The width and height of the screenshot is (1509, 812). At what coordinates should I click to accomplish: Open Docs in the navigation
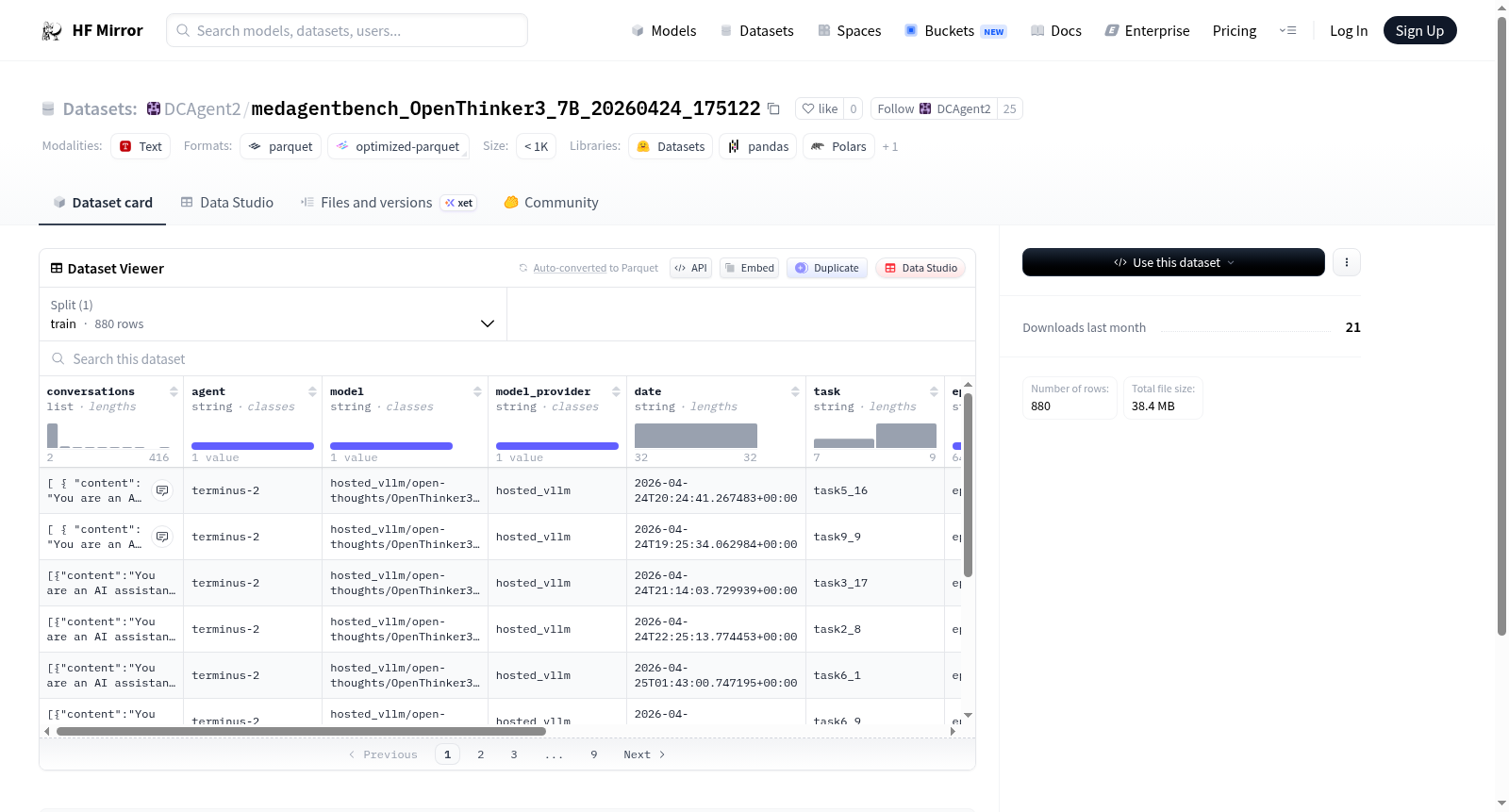tap(1055, 30)
